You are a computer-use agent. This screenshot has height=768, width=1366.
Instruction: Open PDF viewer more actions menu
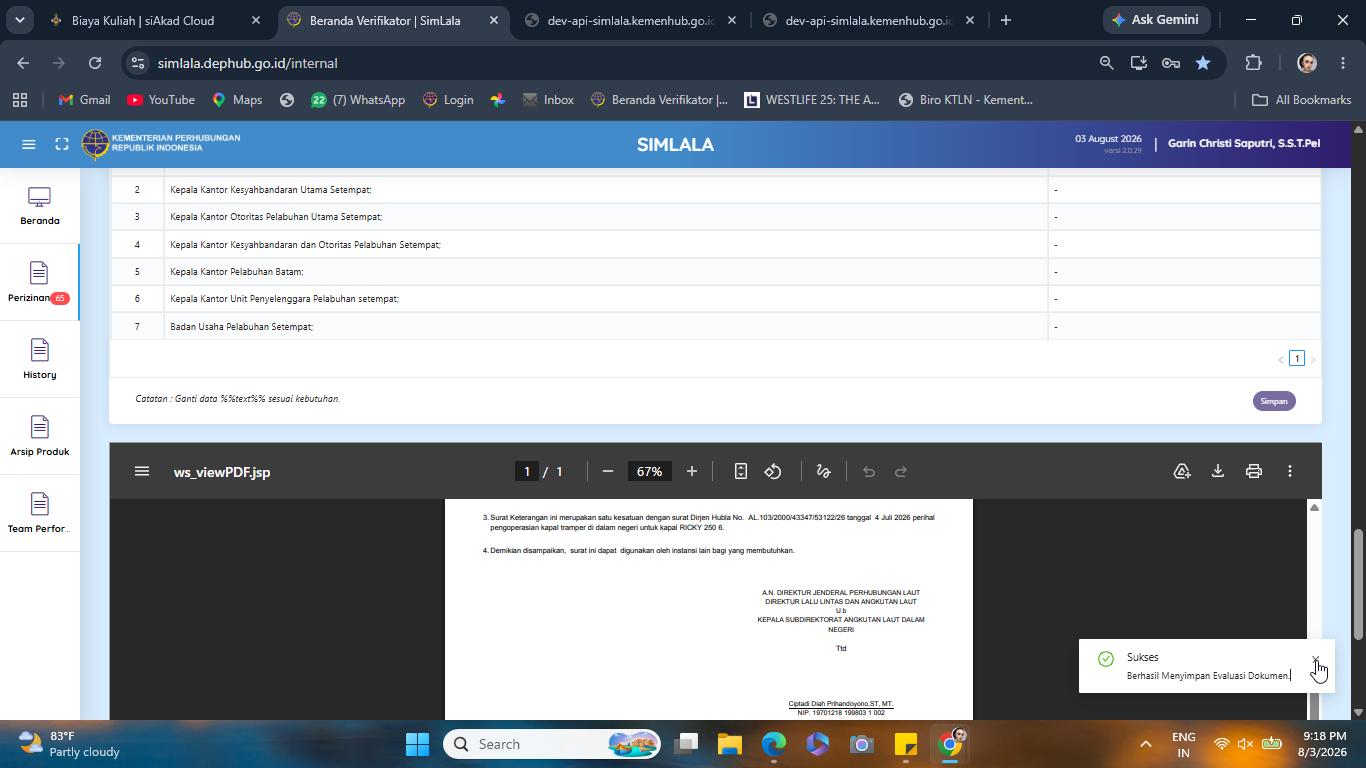[x=1289, y=471]
